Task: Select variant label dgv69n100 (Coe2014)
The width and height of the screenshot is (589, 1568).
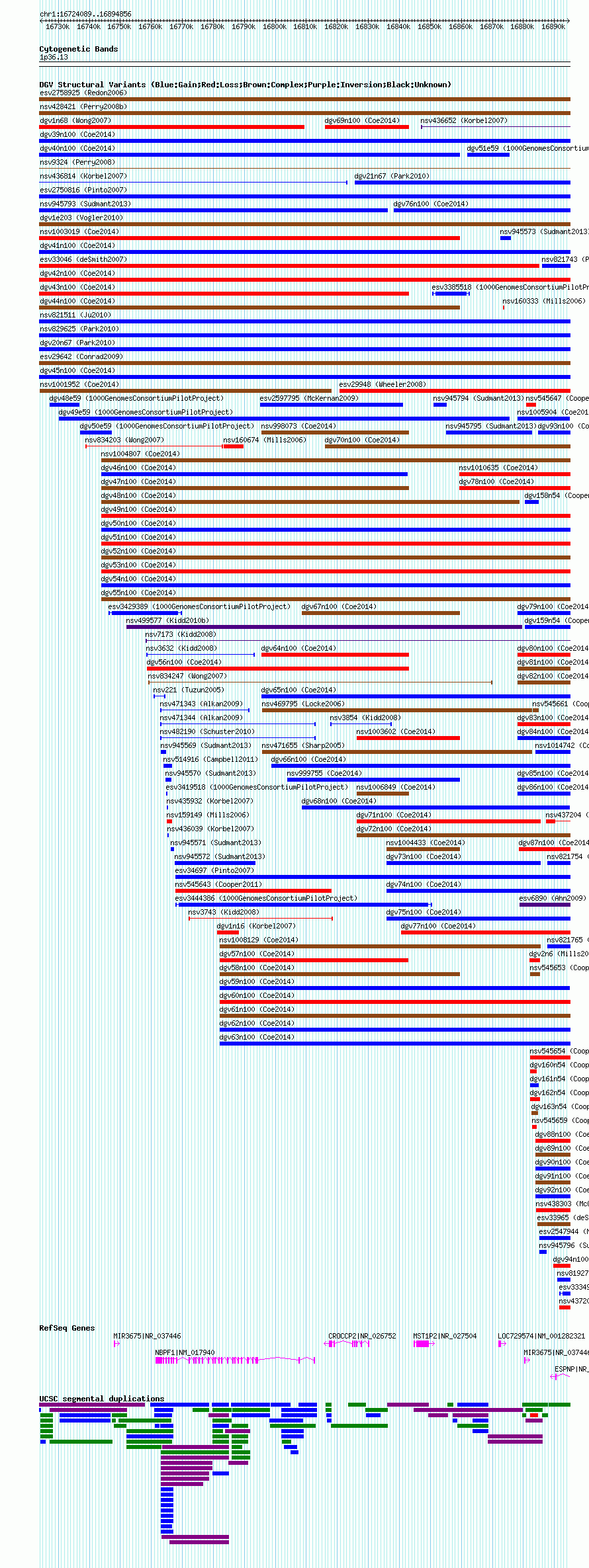Action: point(362,120)
